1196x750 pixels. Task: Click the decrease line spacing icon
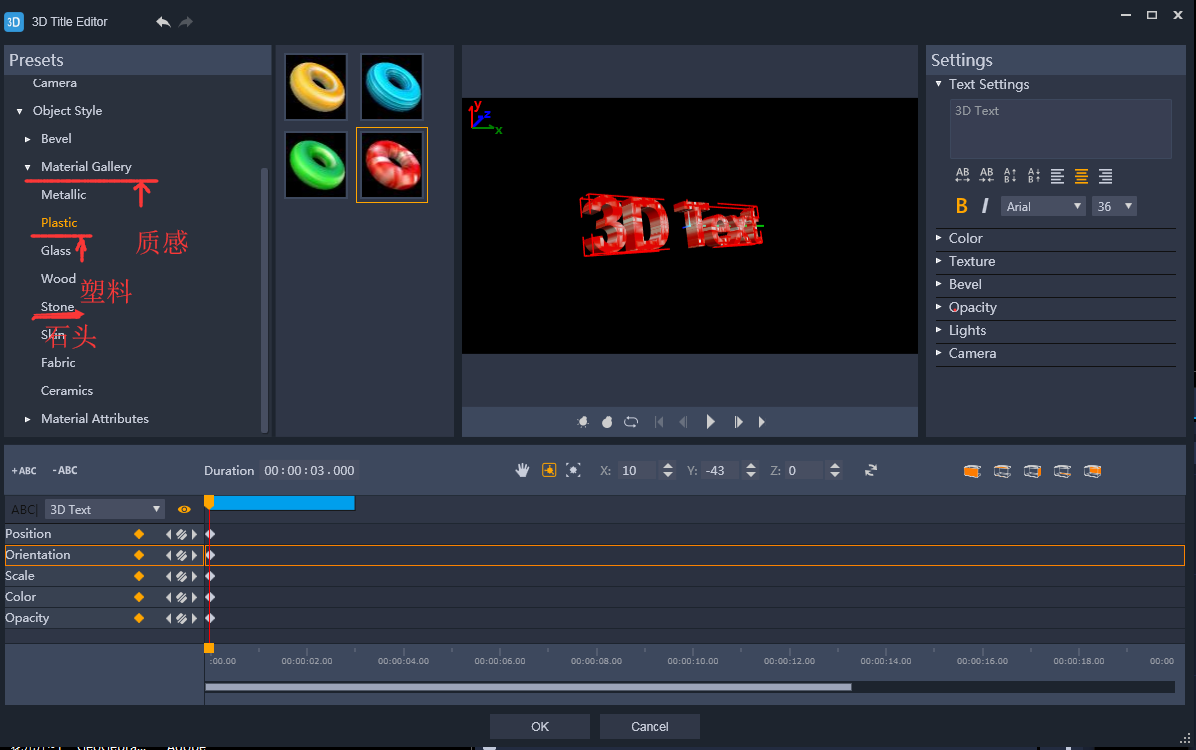coord(1034,176)
